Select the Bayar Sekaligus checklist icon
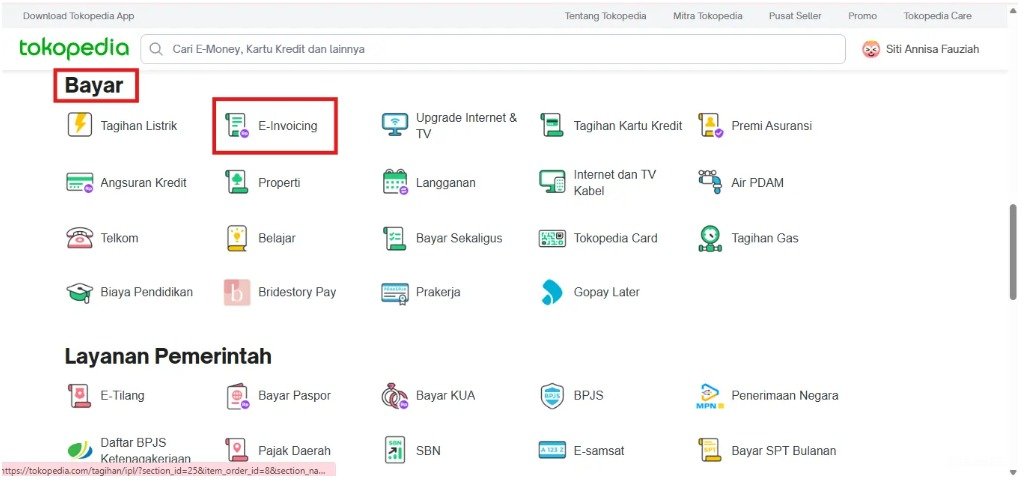The height and width of the screenshot is (496, 1034). 394,238
